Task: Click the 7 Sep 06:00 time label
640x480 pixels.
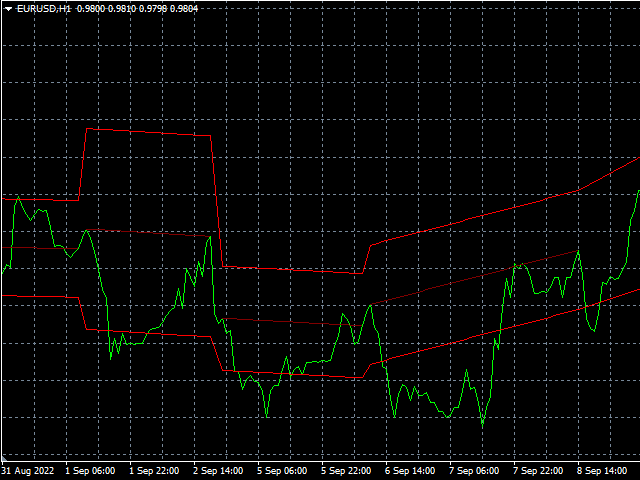Action: coord(474,470)
